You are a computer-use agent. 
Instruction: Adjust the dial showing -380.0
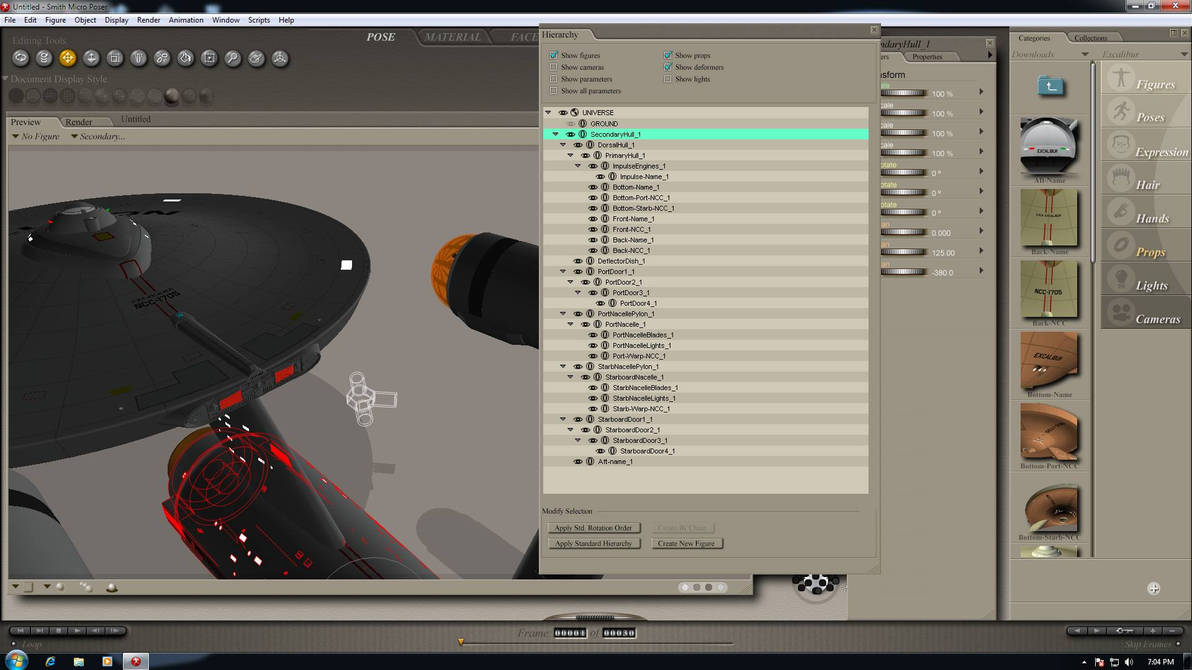(904, 271)
